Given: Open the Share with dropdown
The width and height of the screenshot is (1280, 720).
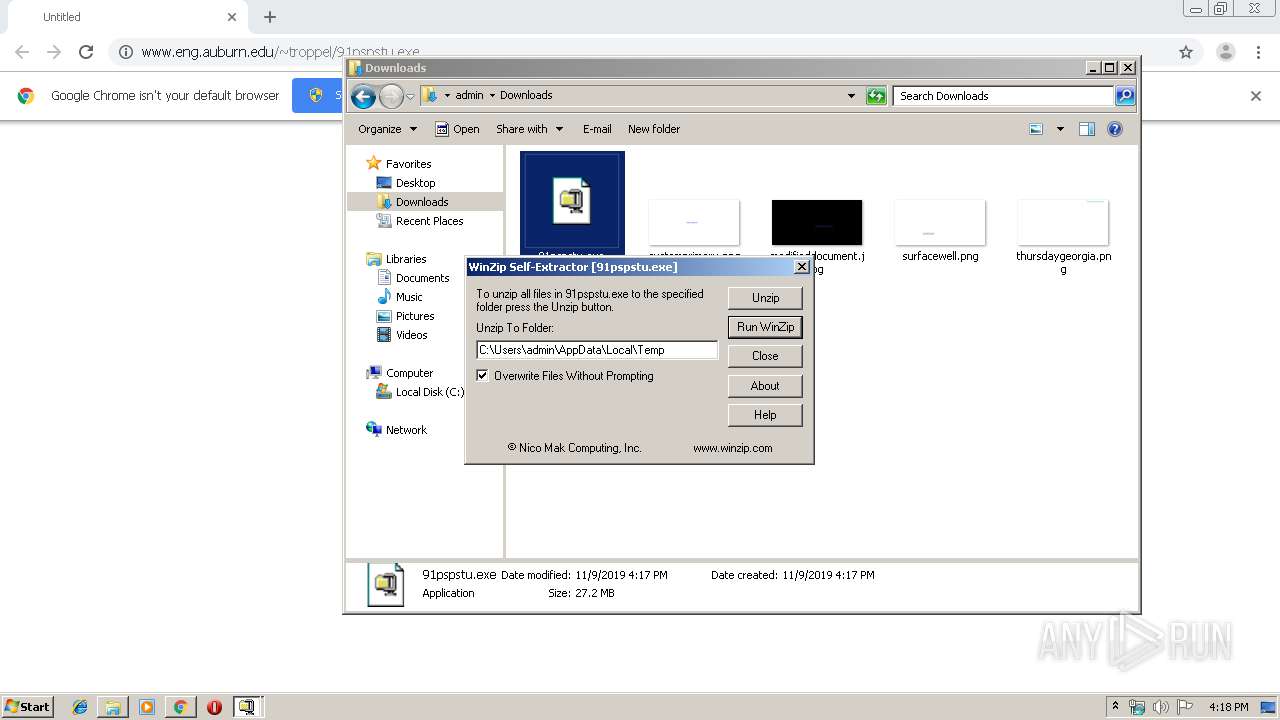Looking at the screenshot, I should click(x=529, y=129).
